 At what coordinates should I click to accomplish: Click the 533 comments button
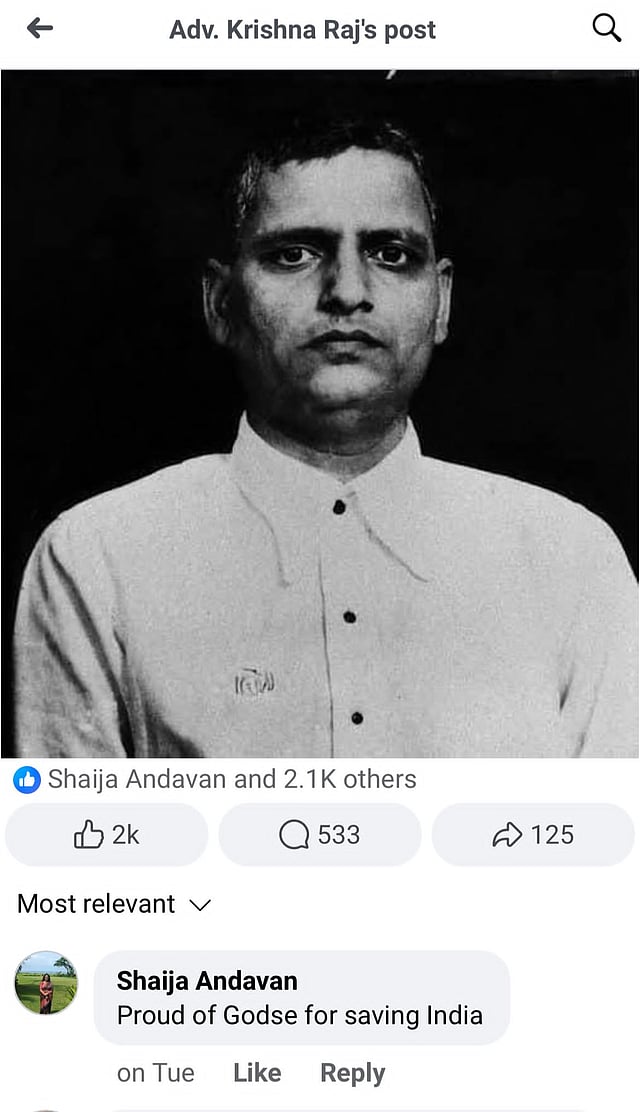click(319, 835)
